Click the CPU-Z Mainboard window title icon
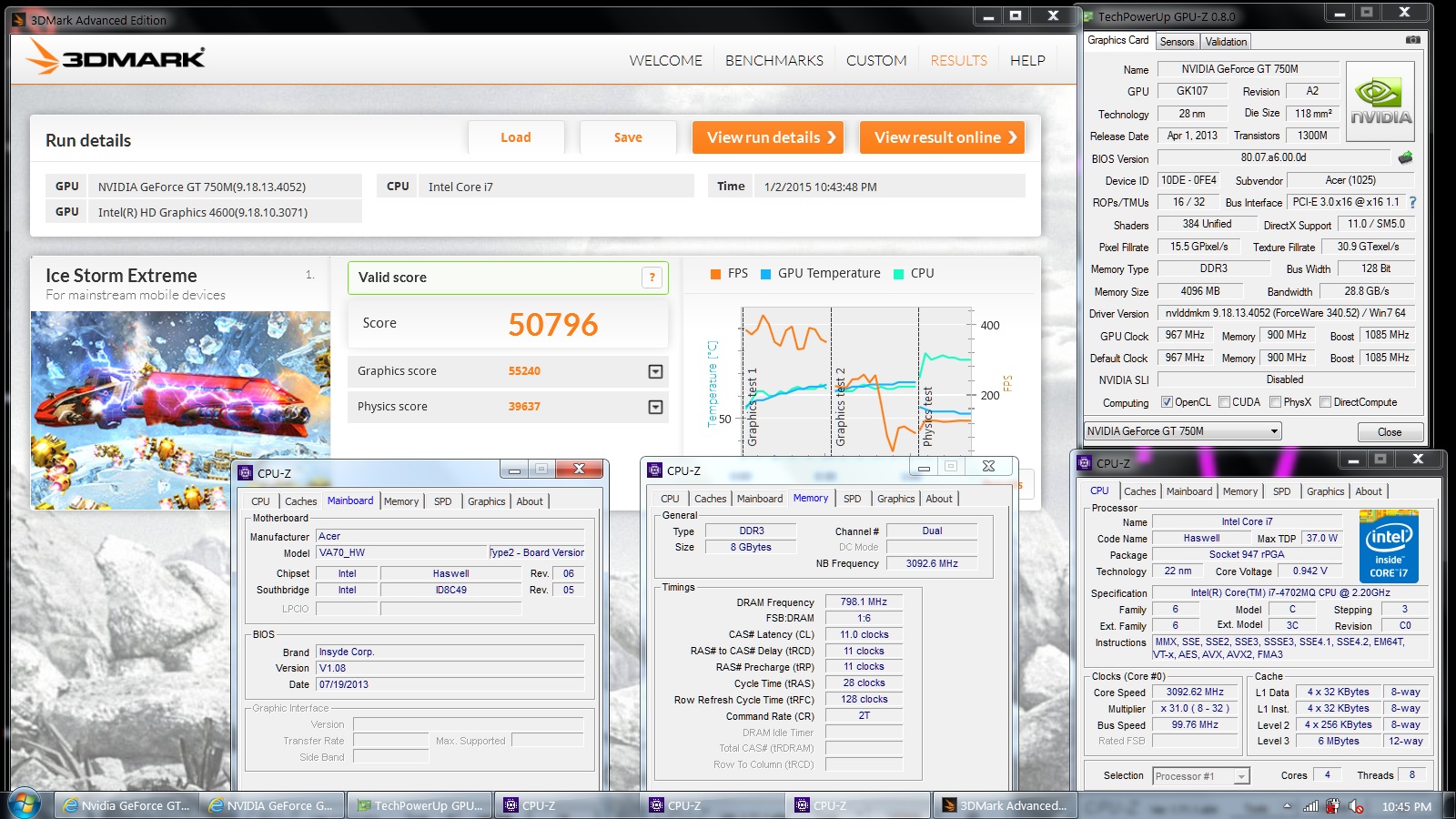 pyautogui.click(x=245, y=473)
